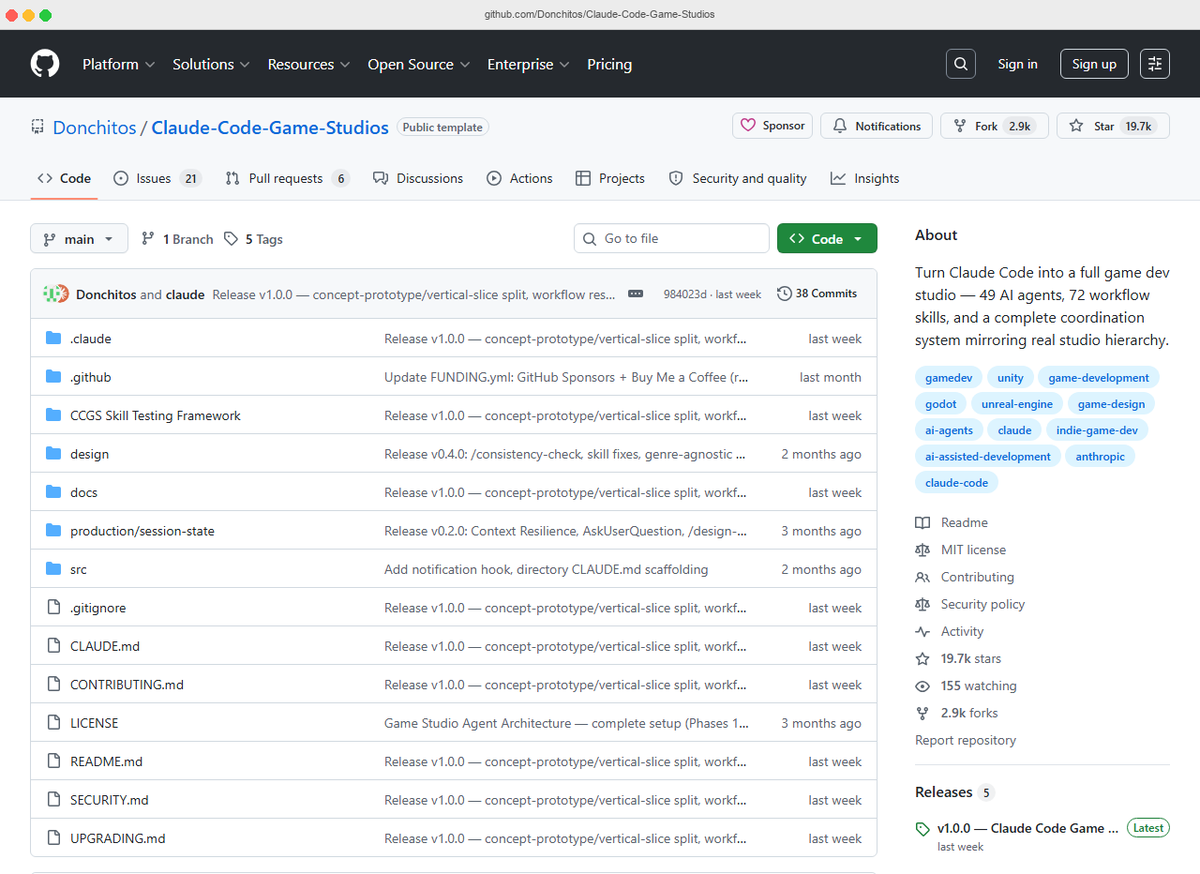Screen dimensions: 1200x874
Task: Open the Contributing link in About
Action: coord(977,577)
